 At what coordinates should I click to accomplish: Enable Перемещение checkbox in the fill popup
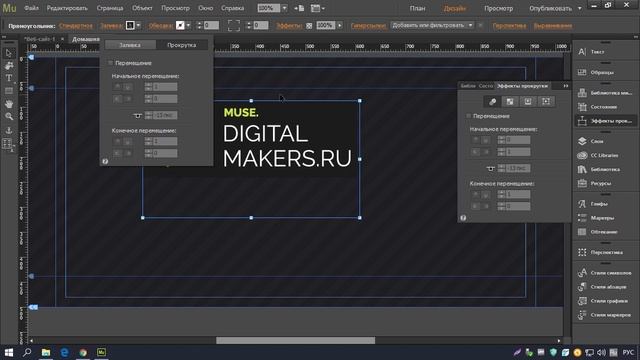pos(110,63)
